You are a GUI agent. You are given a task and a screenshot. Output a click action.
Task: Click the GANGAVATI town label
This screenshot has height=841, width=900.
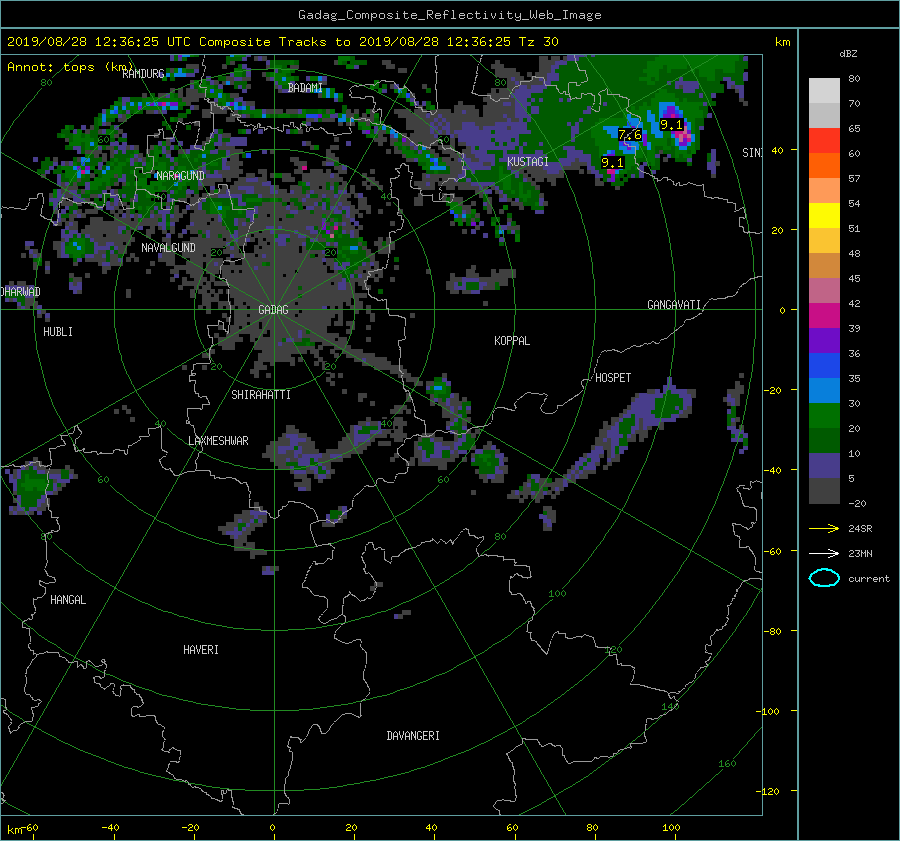[674, 305]
